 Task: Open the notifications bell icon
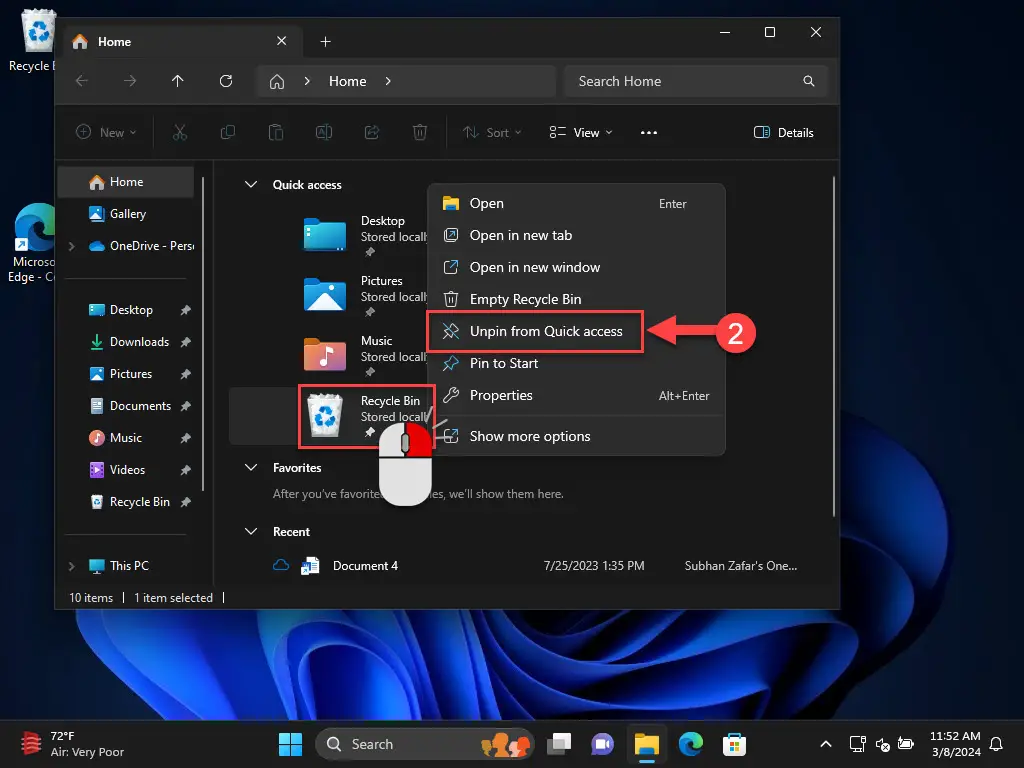point(997,744)
